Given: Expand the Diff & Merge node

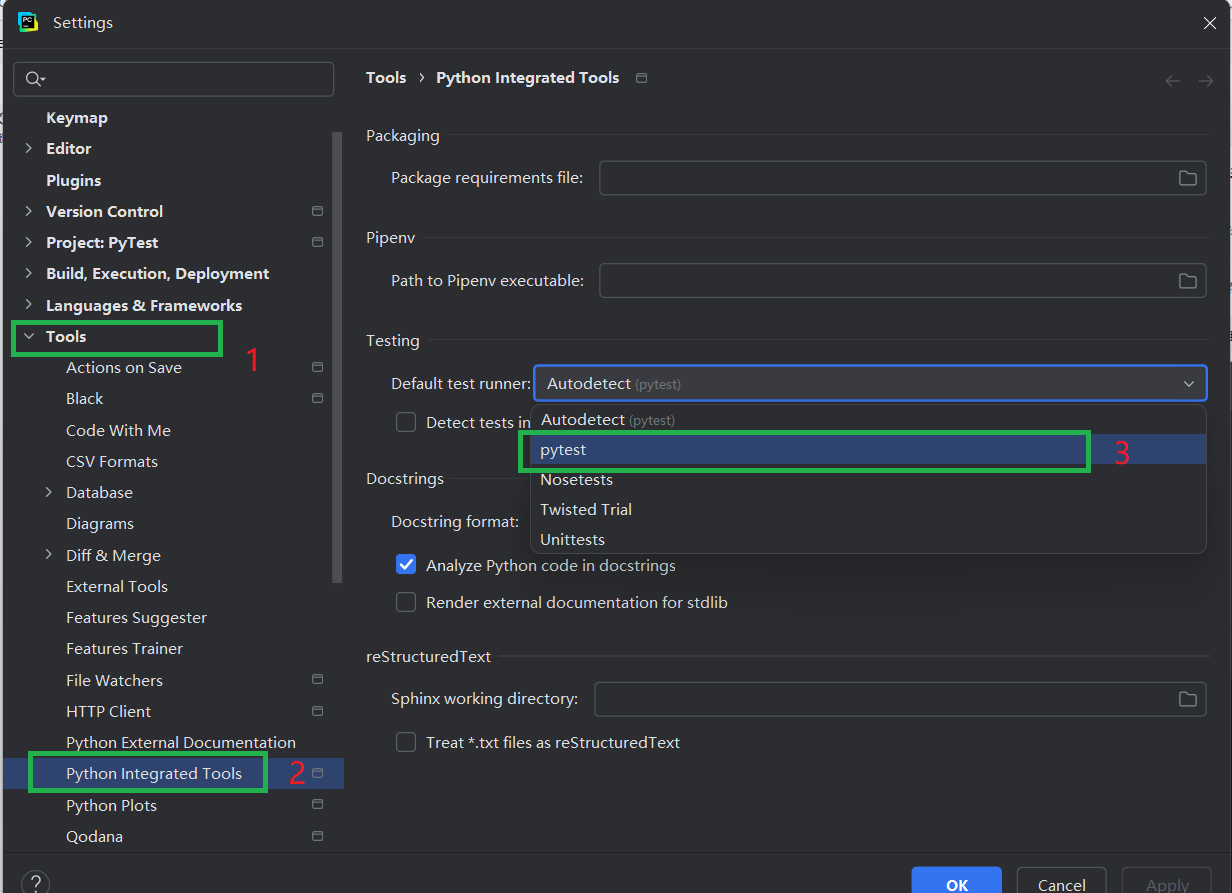Looking at the screenshot, I should (49, 555).
